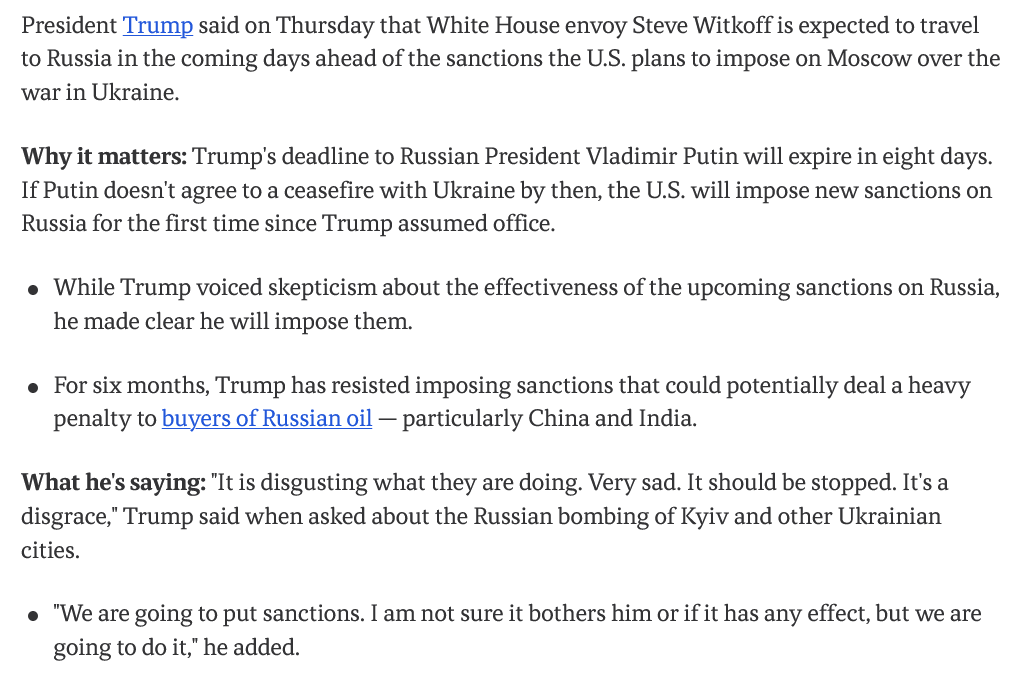The width and height of the screenshot is (1018, 680).
Task: Click the words "war in Ukraine."
Action: point(100,92)
